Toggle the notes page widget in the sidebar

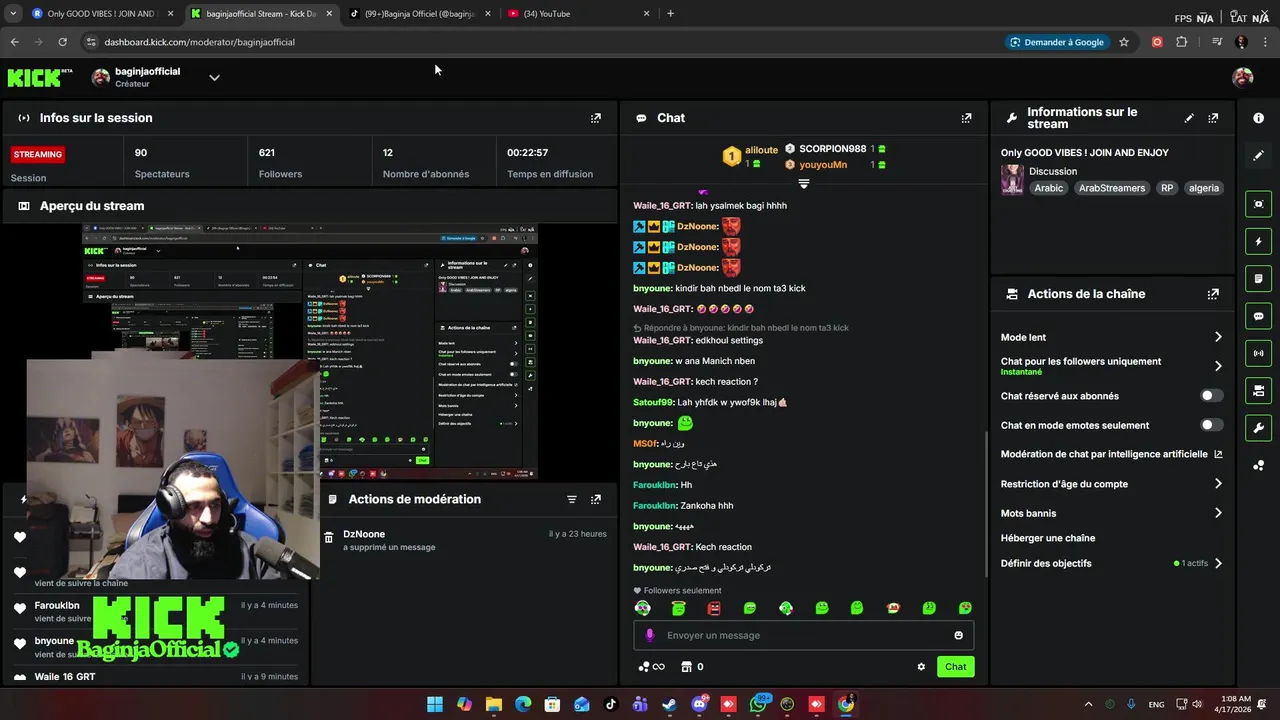[x=1258, y=278]
